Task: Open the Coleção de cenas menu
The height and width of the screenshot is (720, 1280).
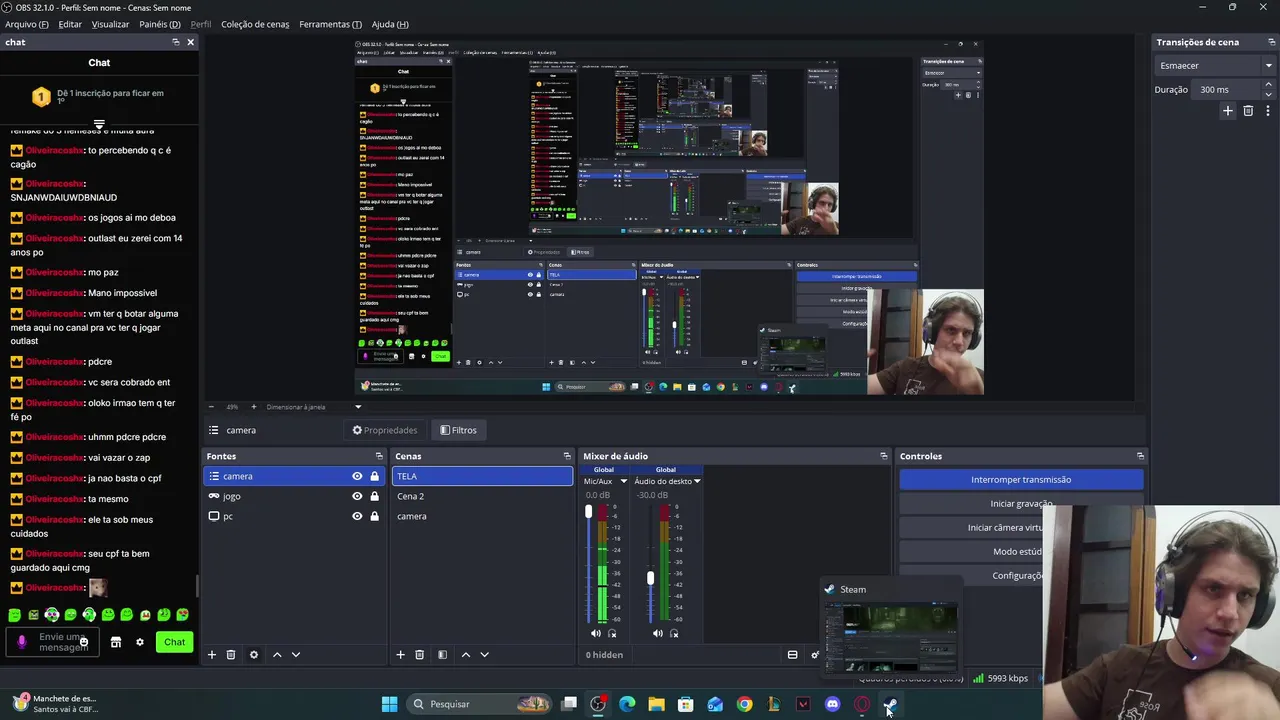Action: (255, 24)
